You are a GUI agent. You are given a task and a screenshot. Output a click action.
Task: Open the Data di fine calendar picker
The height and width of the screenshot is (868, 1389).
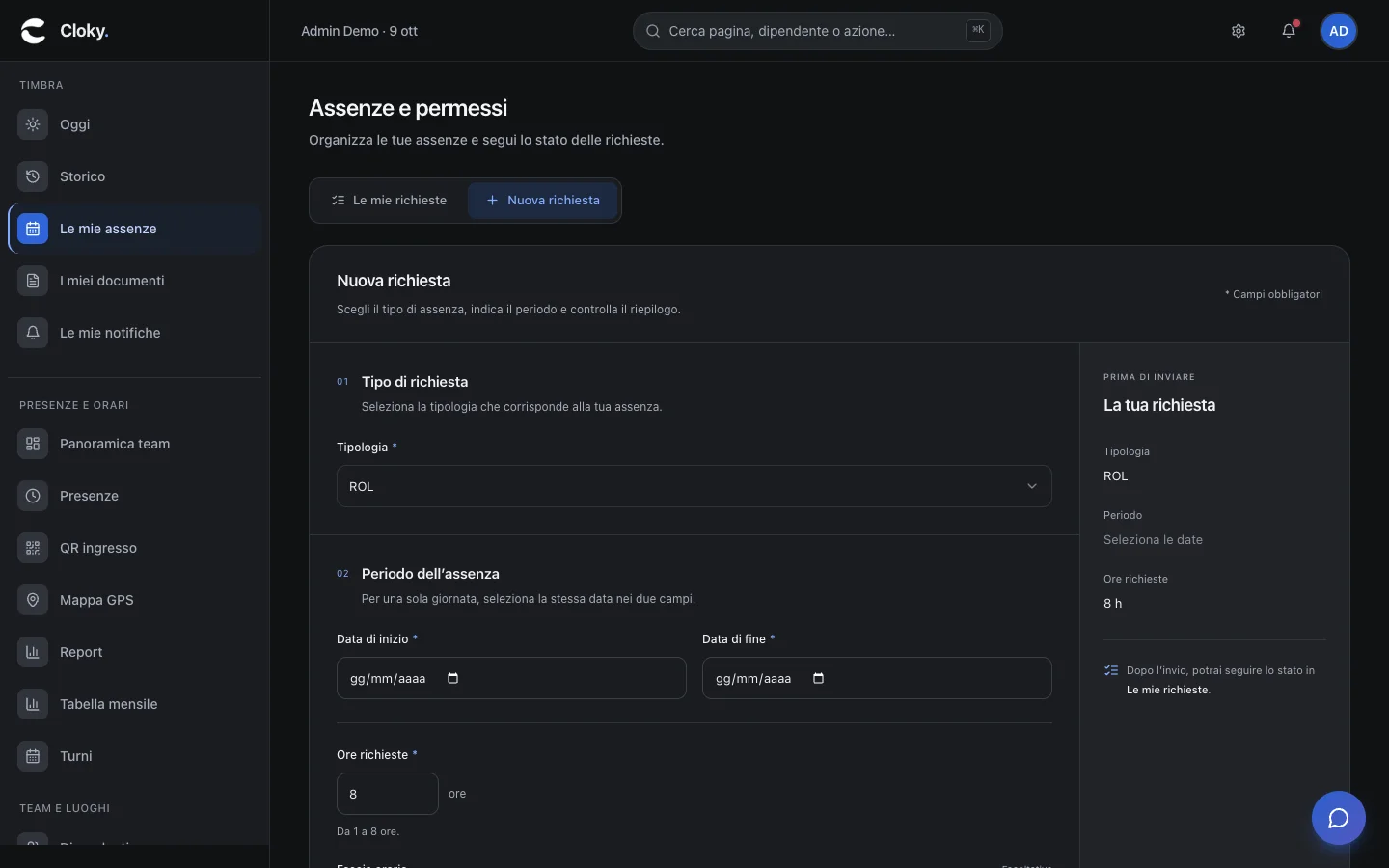(x=819, y=678)
